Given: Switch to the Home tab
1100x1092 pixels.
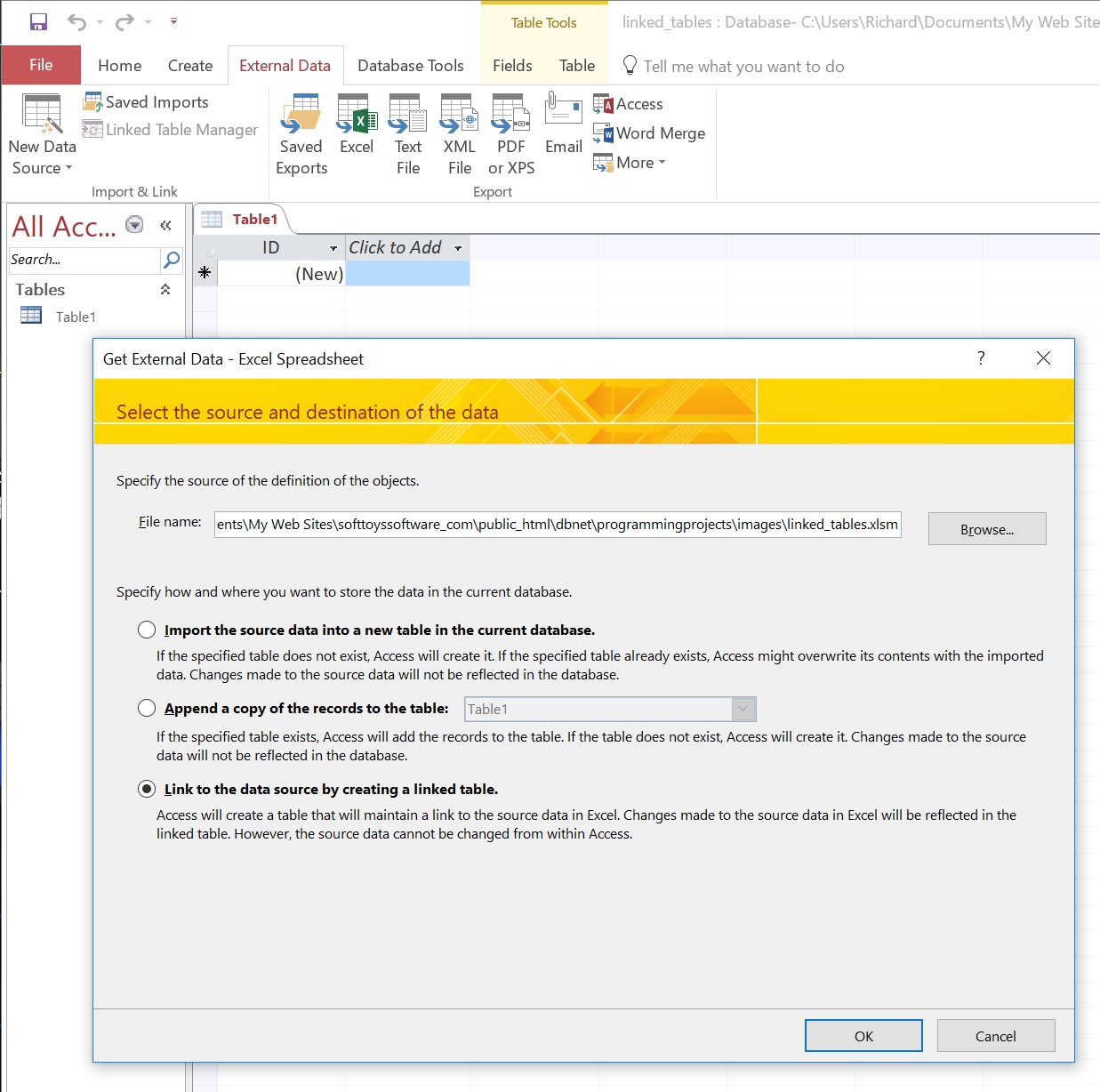Looking at the screenshot, I should click(120, 66).
